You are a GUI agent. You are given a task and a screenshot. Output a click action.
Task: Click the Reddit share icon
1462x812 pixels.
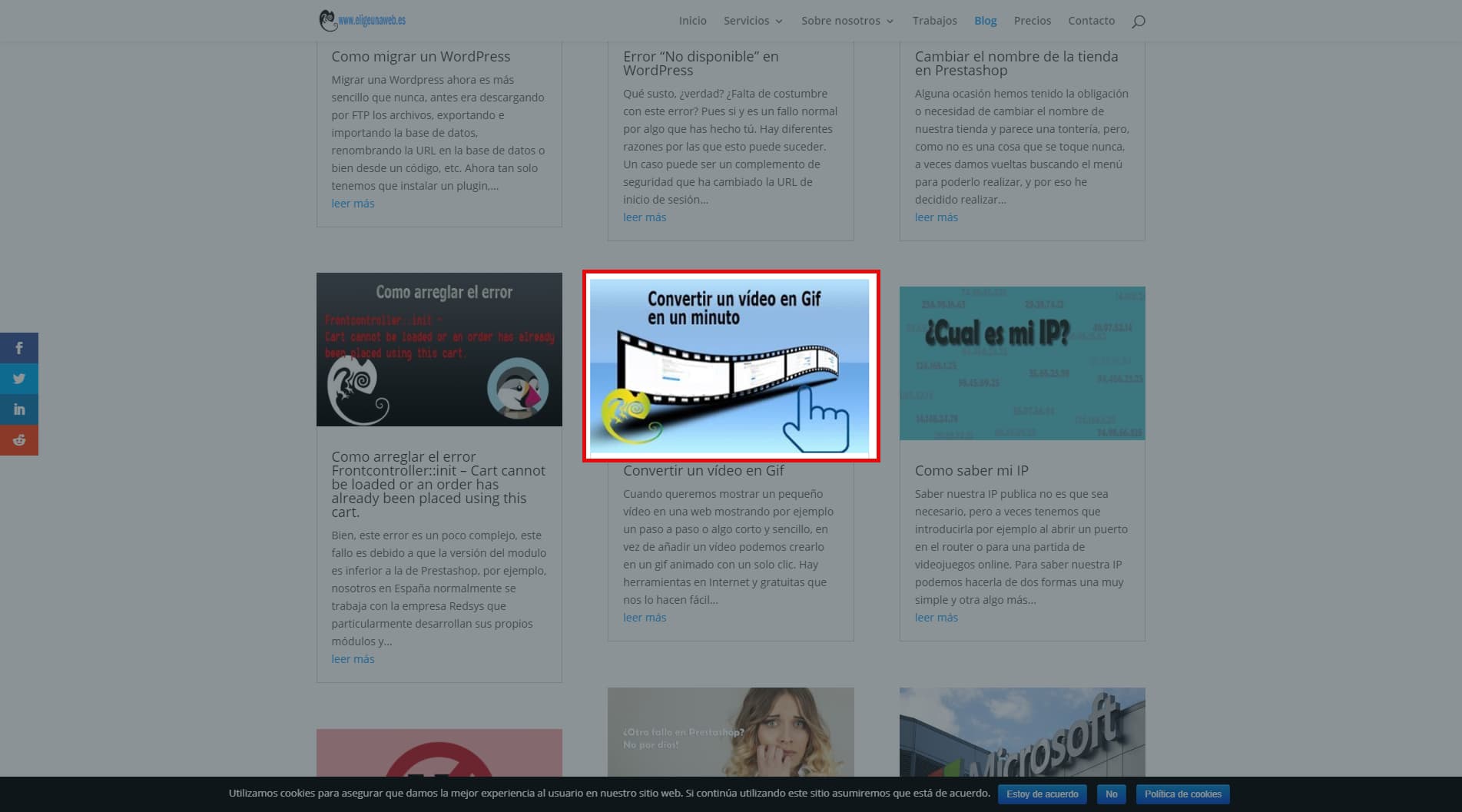(19, 440)
